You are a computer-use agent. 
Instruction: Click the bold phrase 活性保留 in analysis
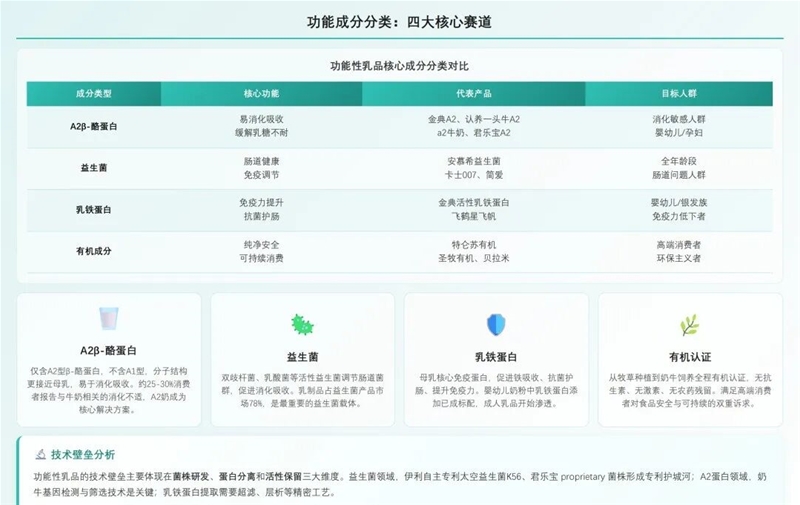pyautogui.click(x=284, y=477)
